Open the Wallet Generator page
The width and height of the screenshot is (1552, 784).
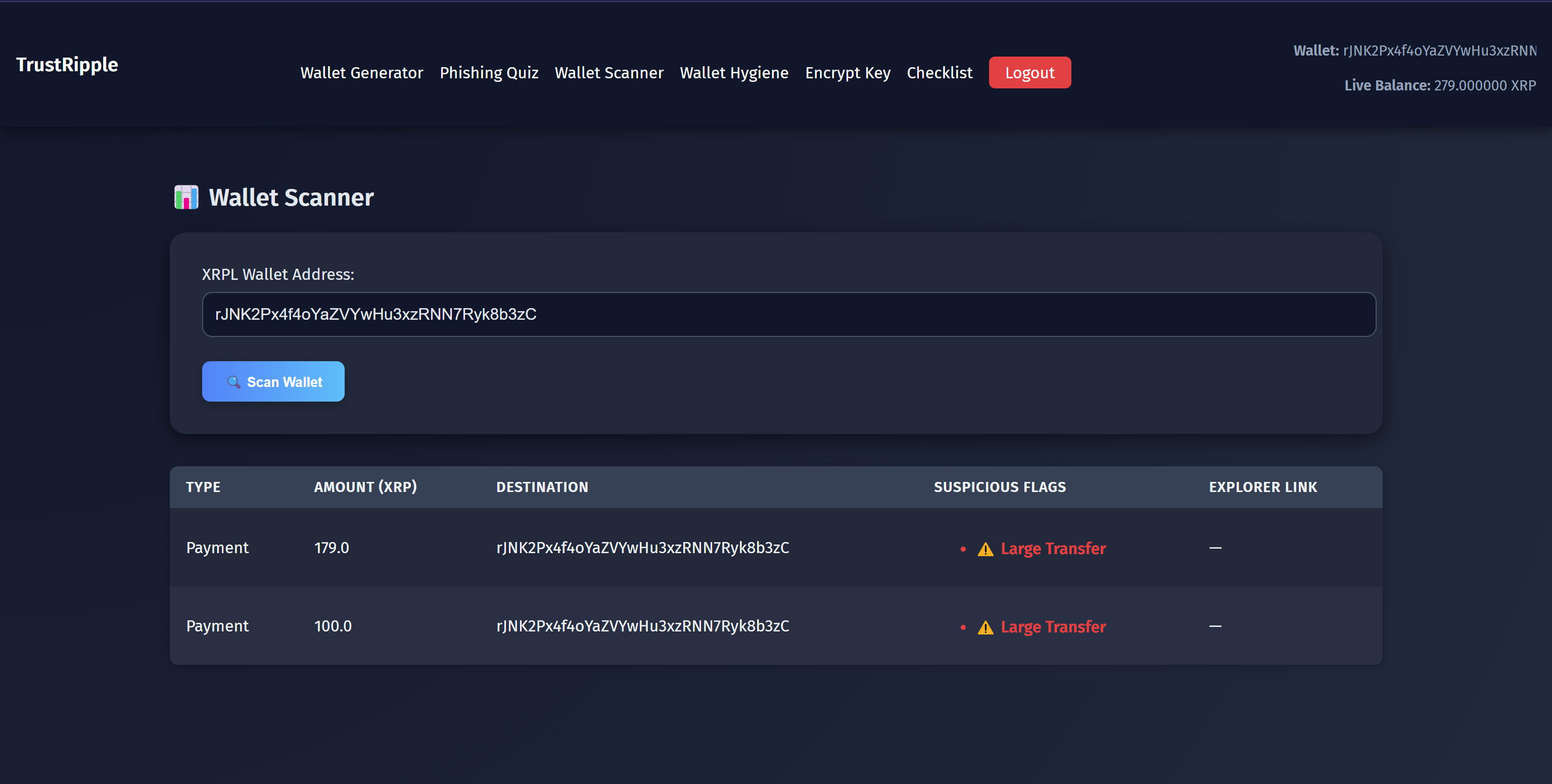(361, 73)
